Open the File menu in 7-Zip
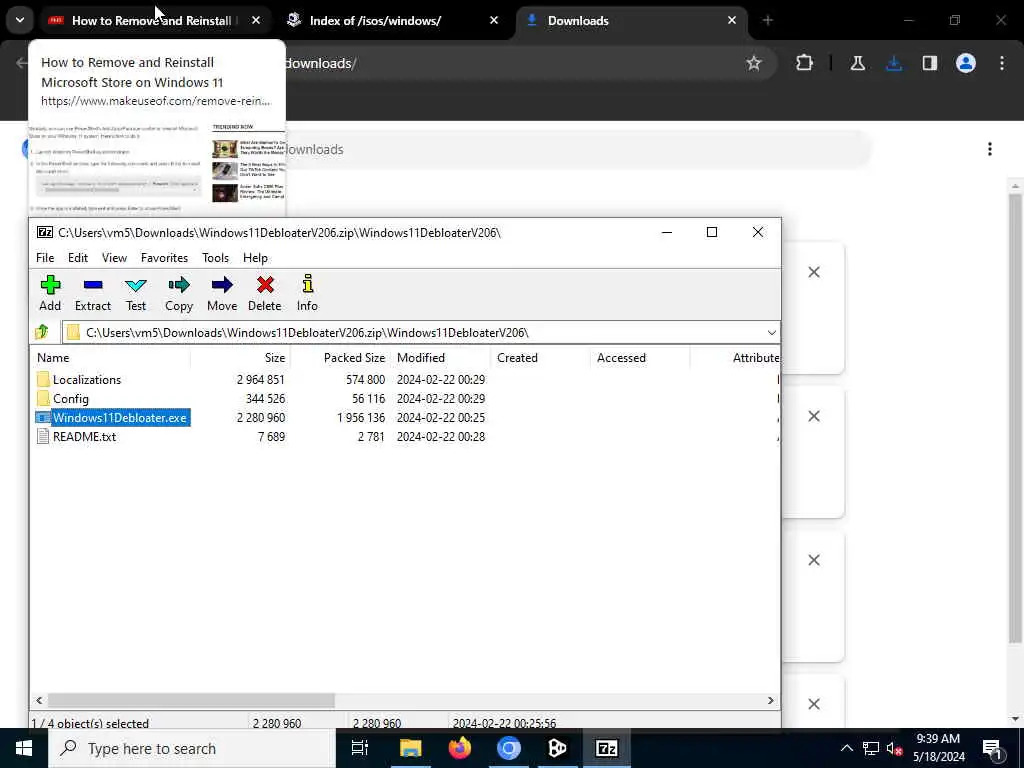Screen dimensions: 1024x768 45,257
